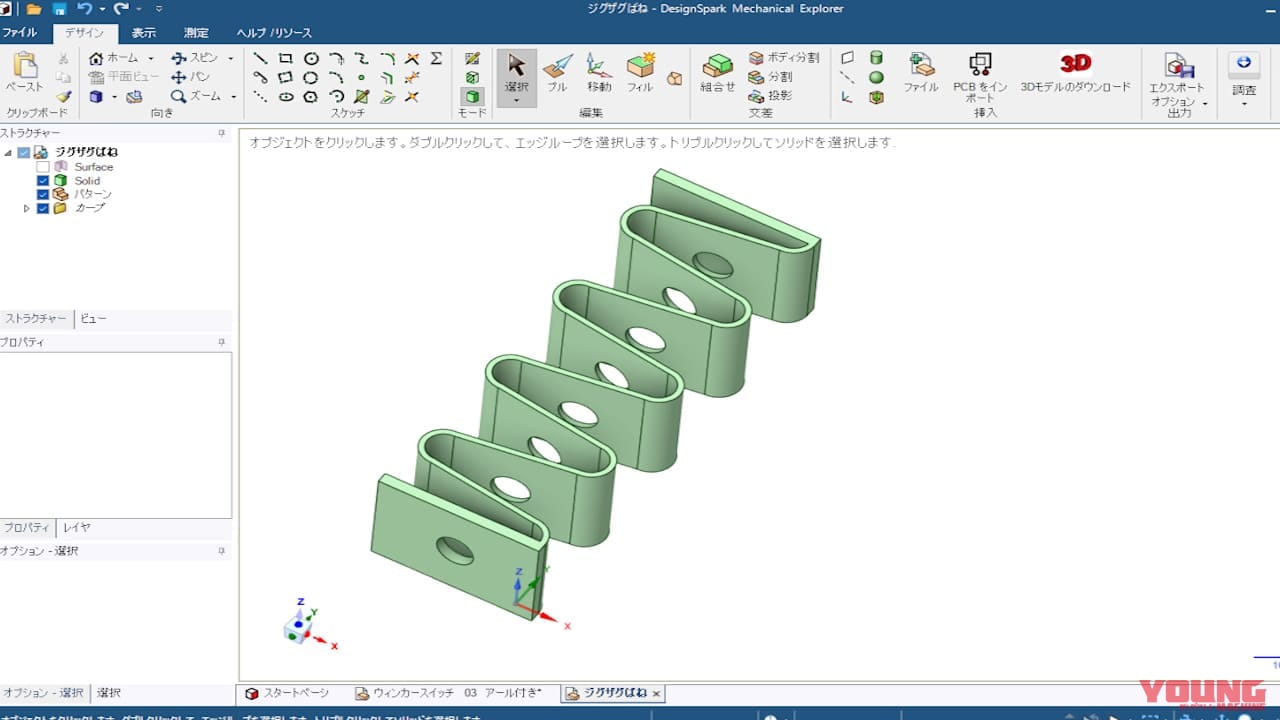Select the プル (Pull) tool
This screenshot has width=1280, height=720.
[557, 70]
